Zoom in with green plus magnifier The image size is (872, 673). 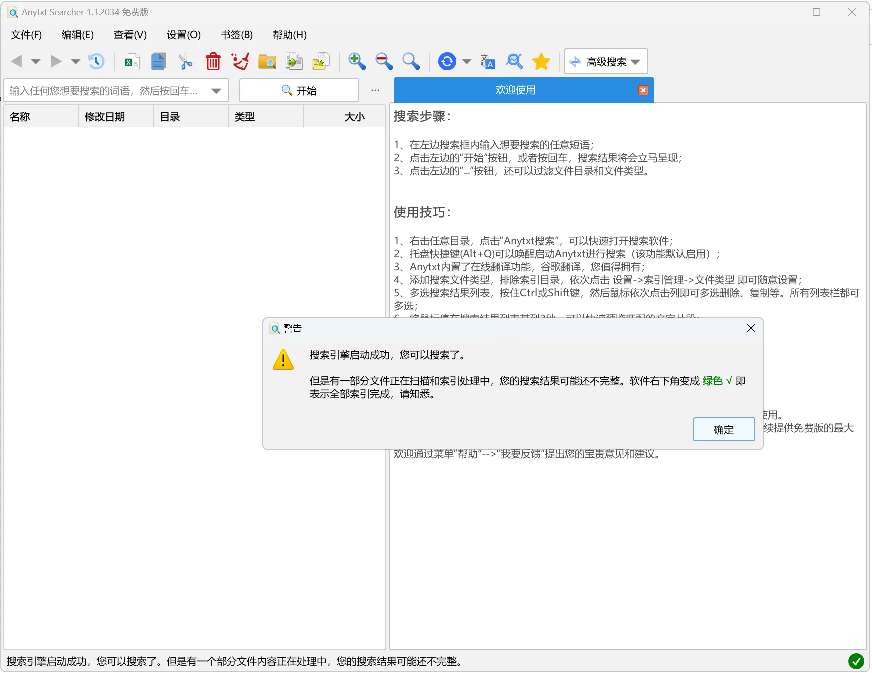tap(356, 61)
